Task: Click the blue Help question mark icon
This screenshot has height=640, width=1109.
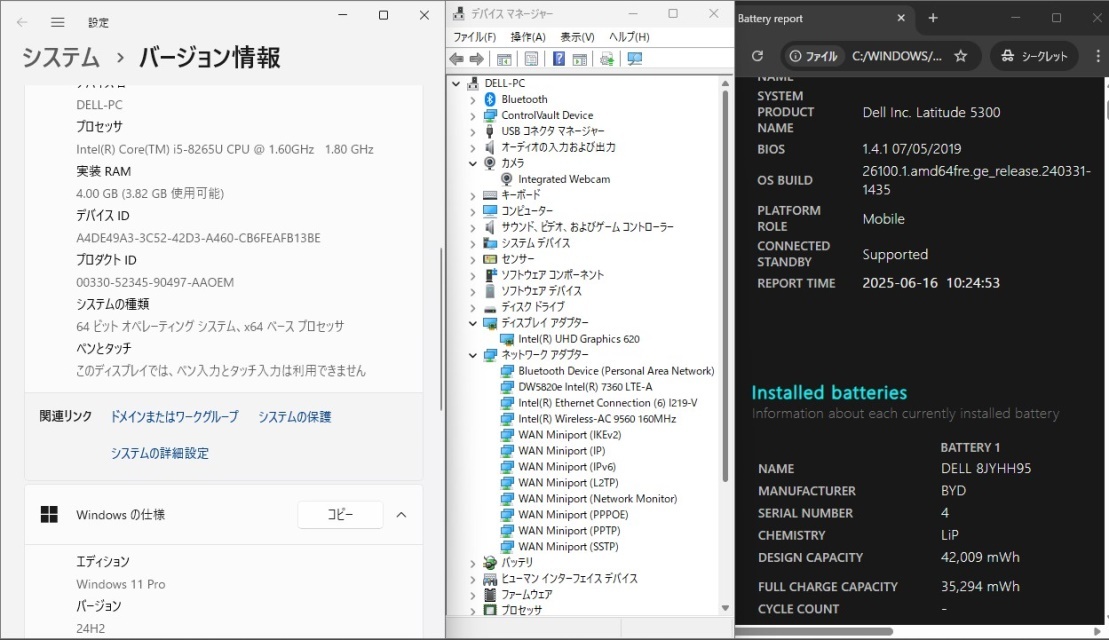Action: (x=559, y=59)
